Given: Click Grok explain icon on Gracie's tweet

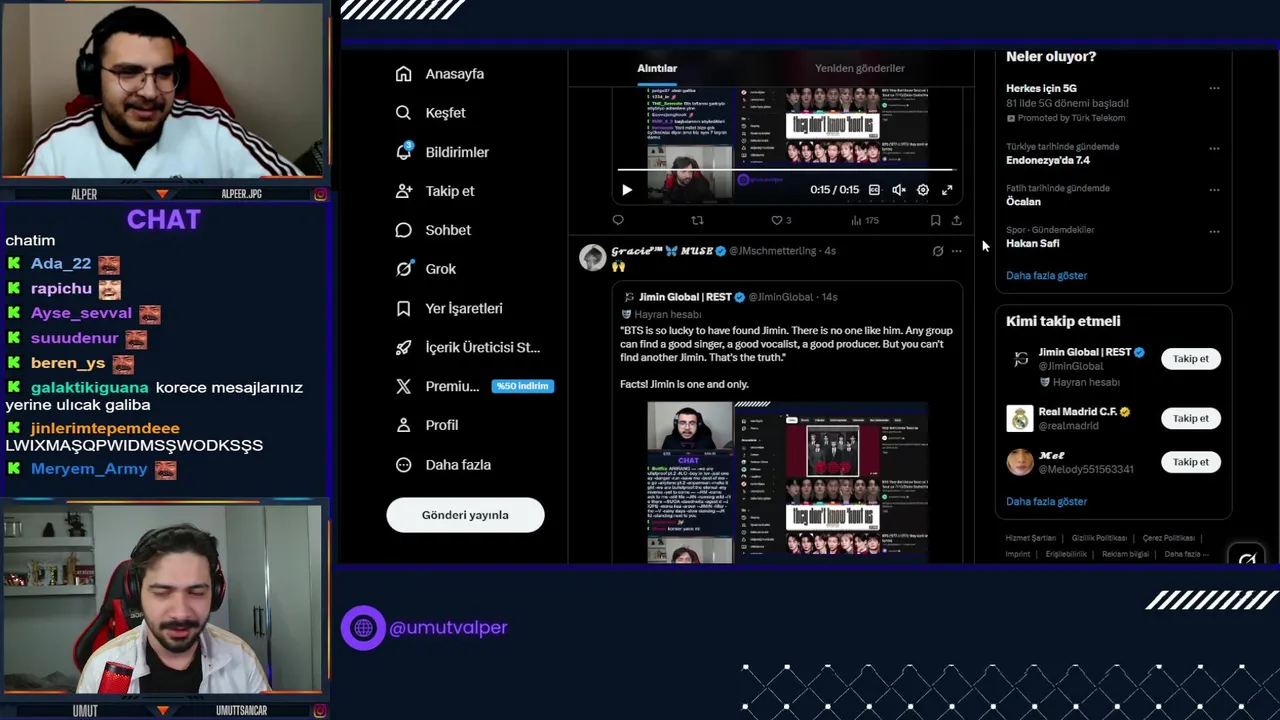Looking at the screenshot, I should 938,251.
